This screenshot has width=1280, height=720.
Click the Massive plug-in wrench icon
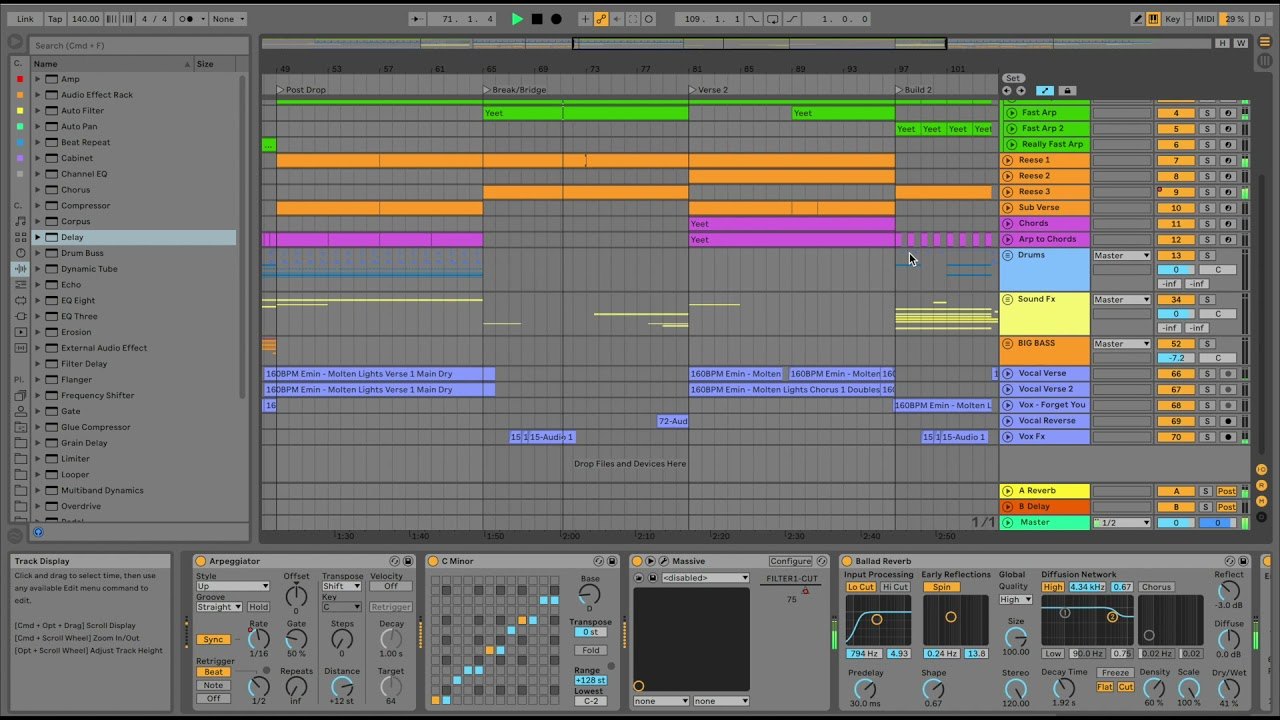664,561
